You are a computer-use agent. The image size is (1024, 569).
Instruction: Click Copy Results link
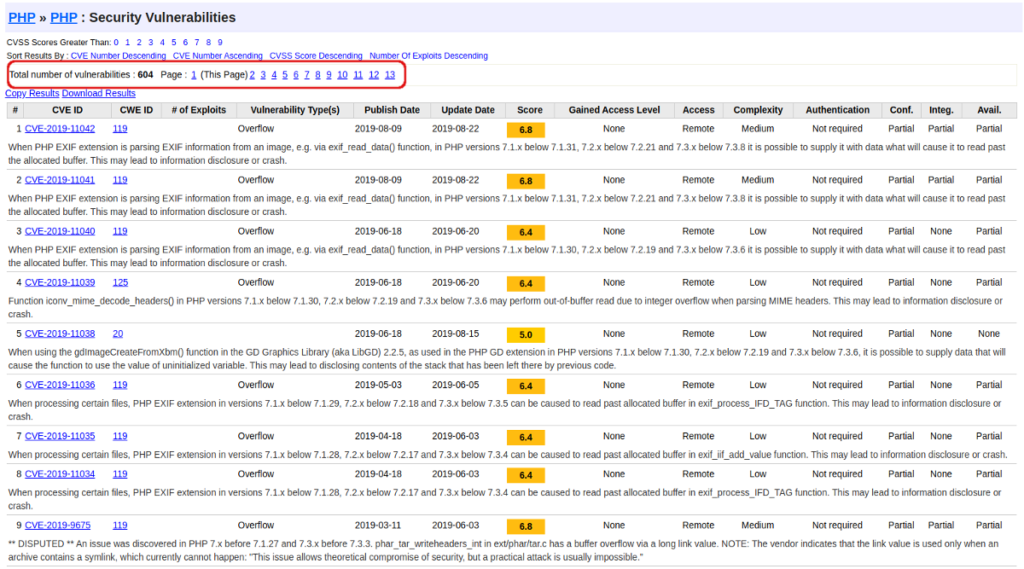[x=32, y=93]
